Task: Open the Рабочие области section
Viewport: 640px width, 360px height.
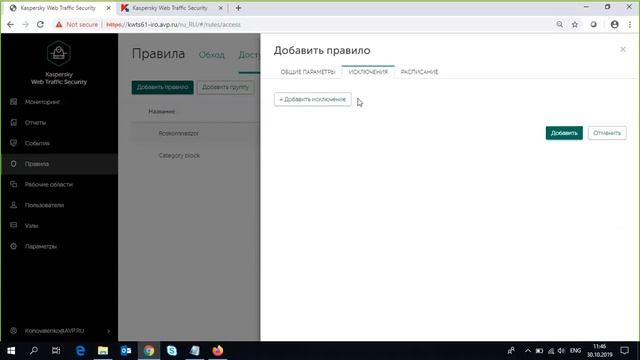Action: click(x=49, y=184)
